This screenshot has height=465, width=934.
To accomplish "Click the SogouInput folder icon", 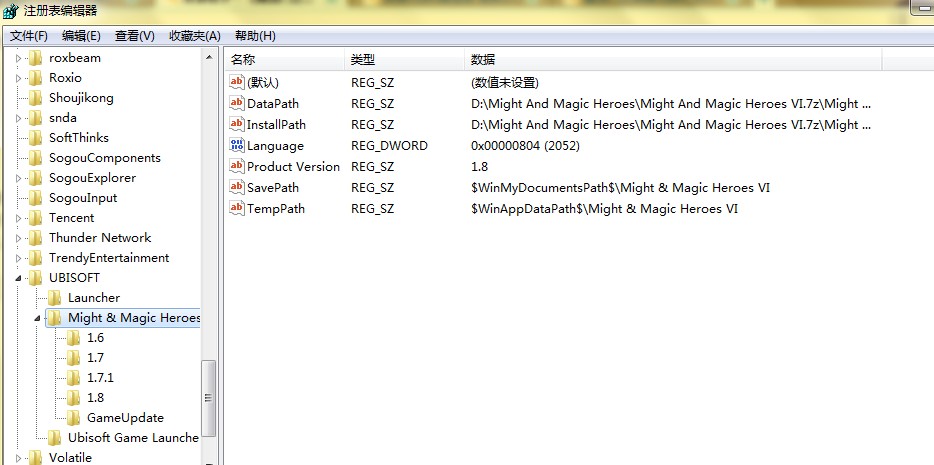I will pos(36,198).
